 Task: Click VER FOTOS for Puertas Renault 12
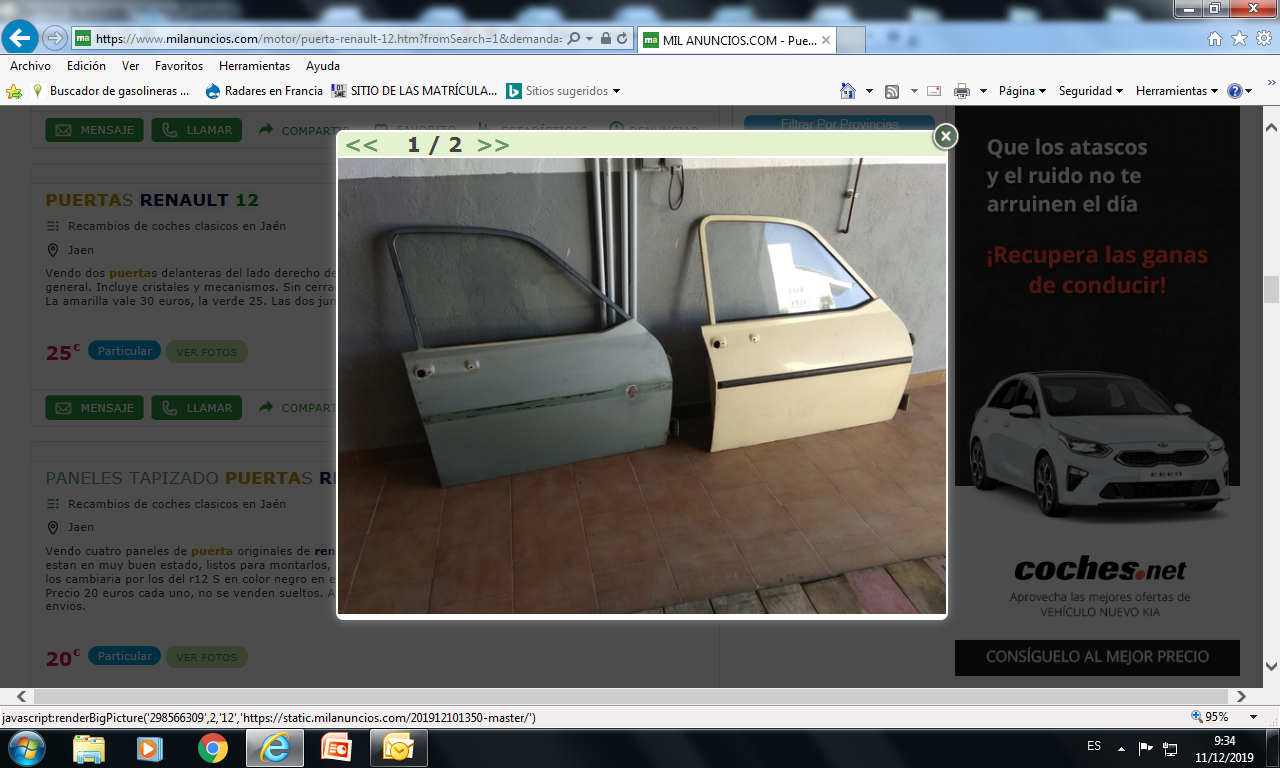[x=206, y=352]
